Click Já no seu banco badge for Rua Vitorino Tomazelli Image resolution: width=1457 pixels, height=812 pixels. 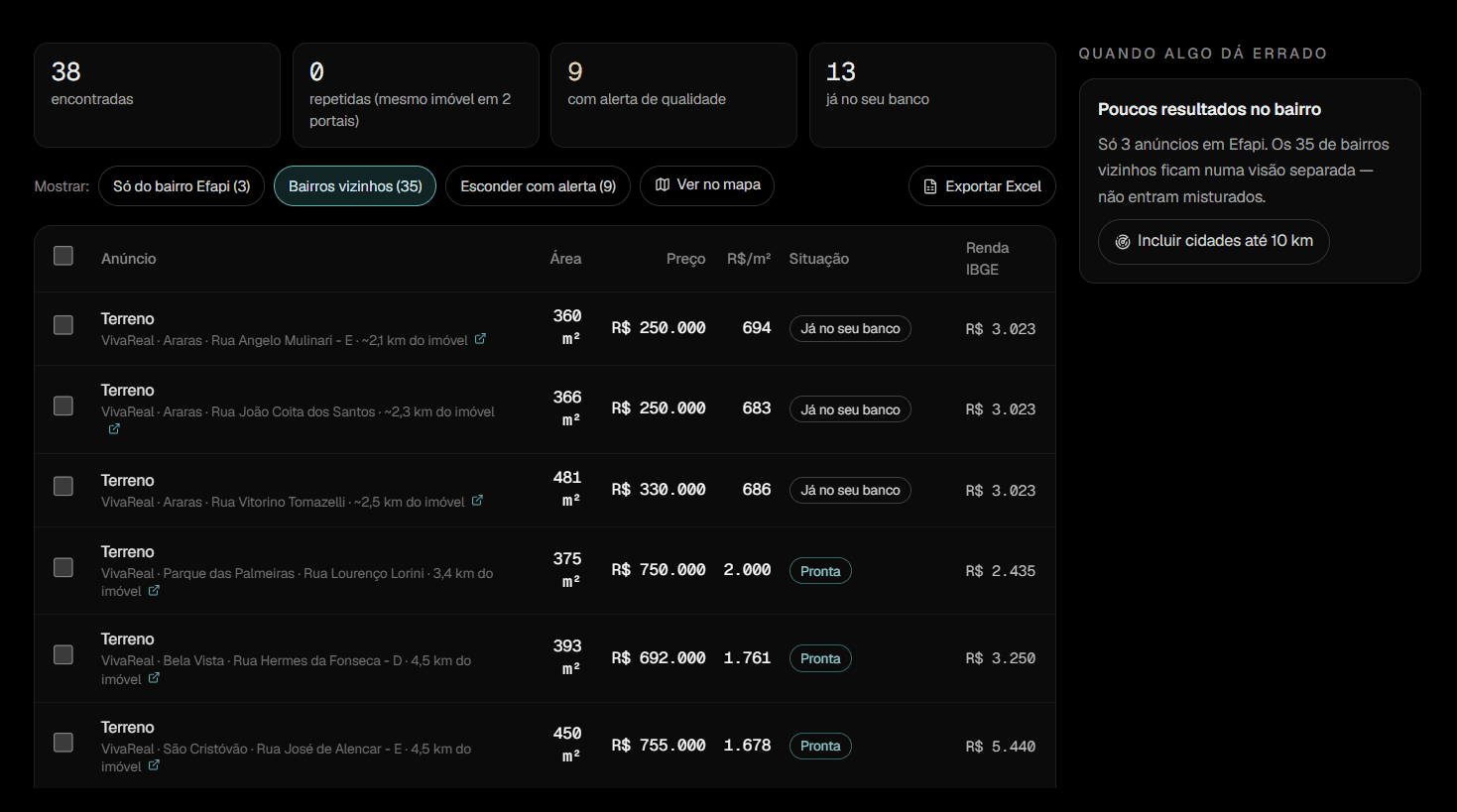point(850,491)
